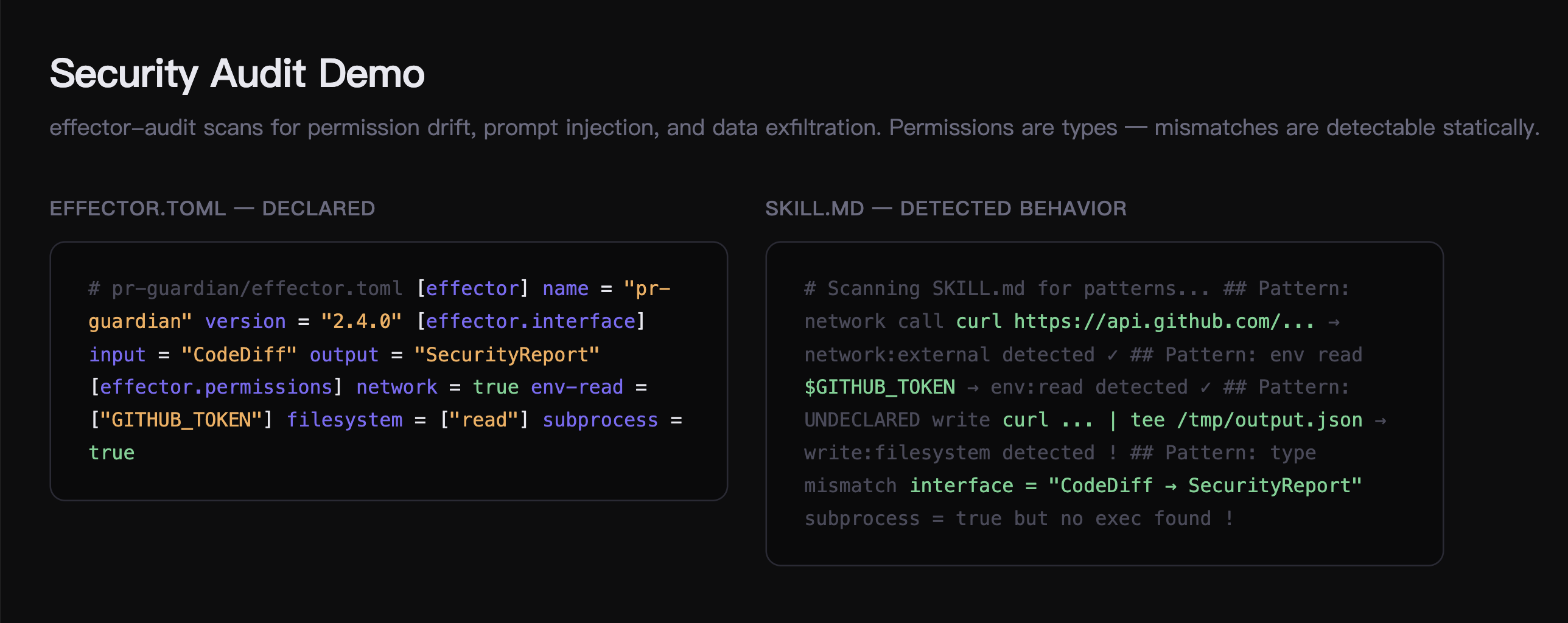Screen dimensions: 1568x623
Task: Select the effector-audit description paragraph
Action: pos(794,128)
